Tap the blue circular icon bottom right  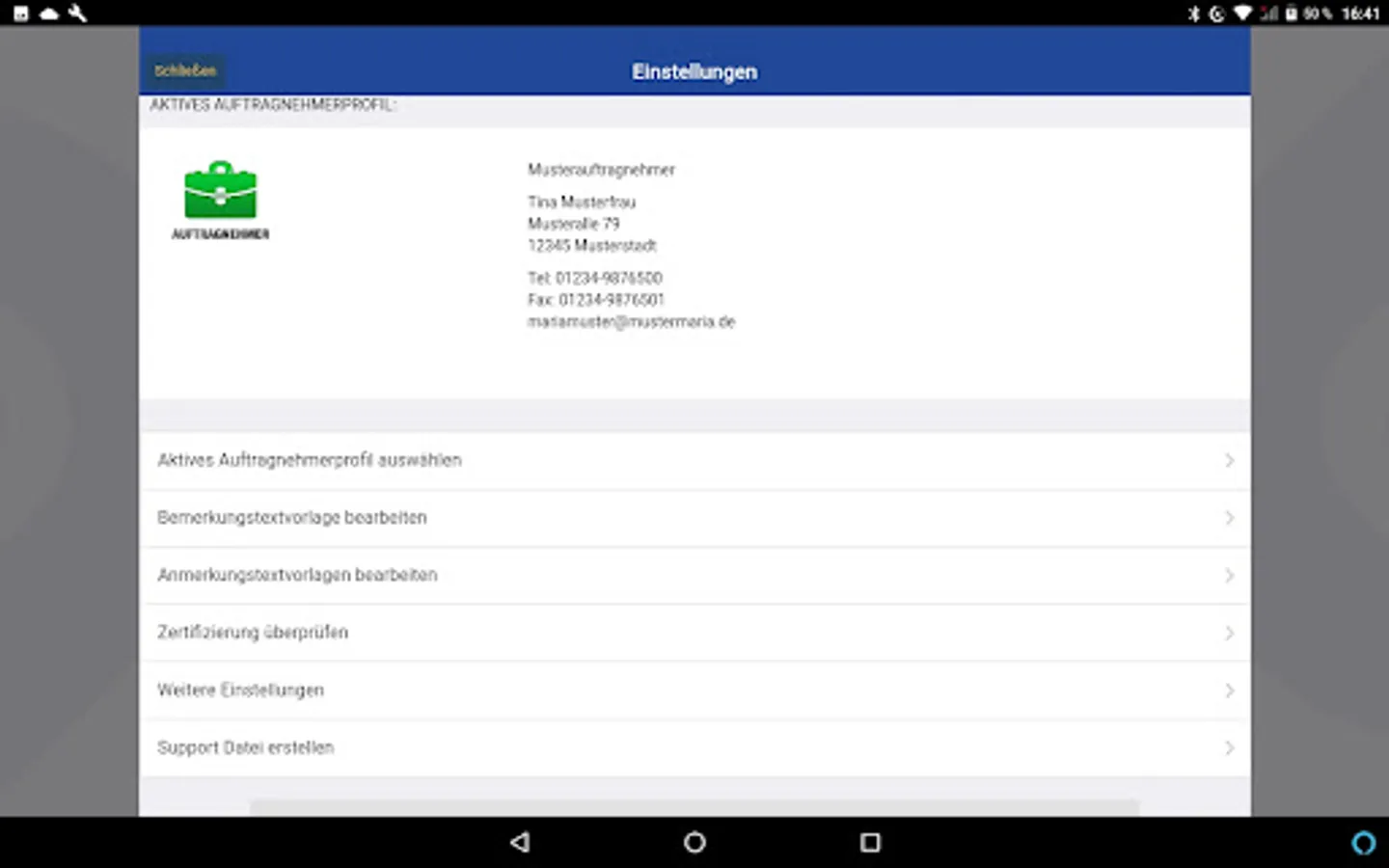tap(1363, 843)
